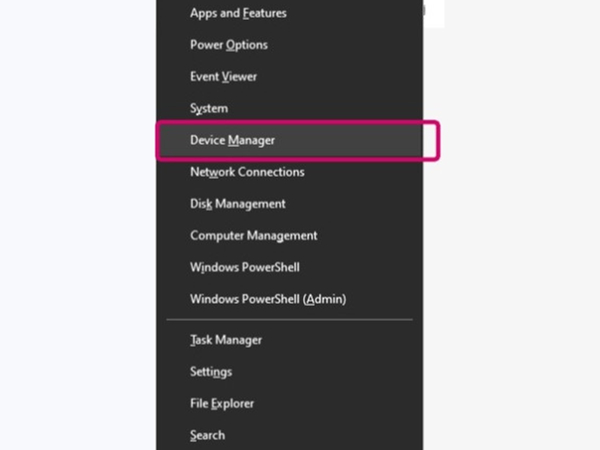Click the Search entry
The height and width of the screenshot is (450, 600).
coord(290,435)
